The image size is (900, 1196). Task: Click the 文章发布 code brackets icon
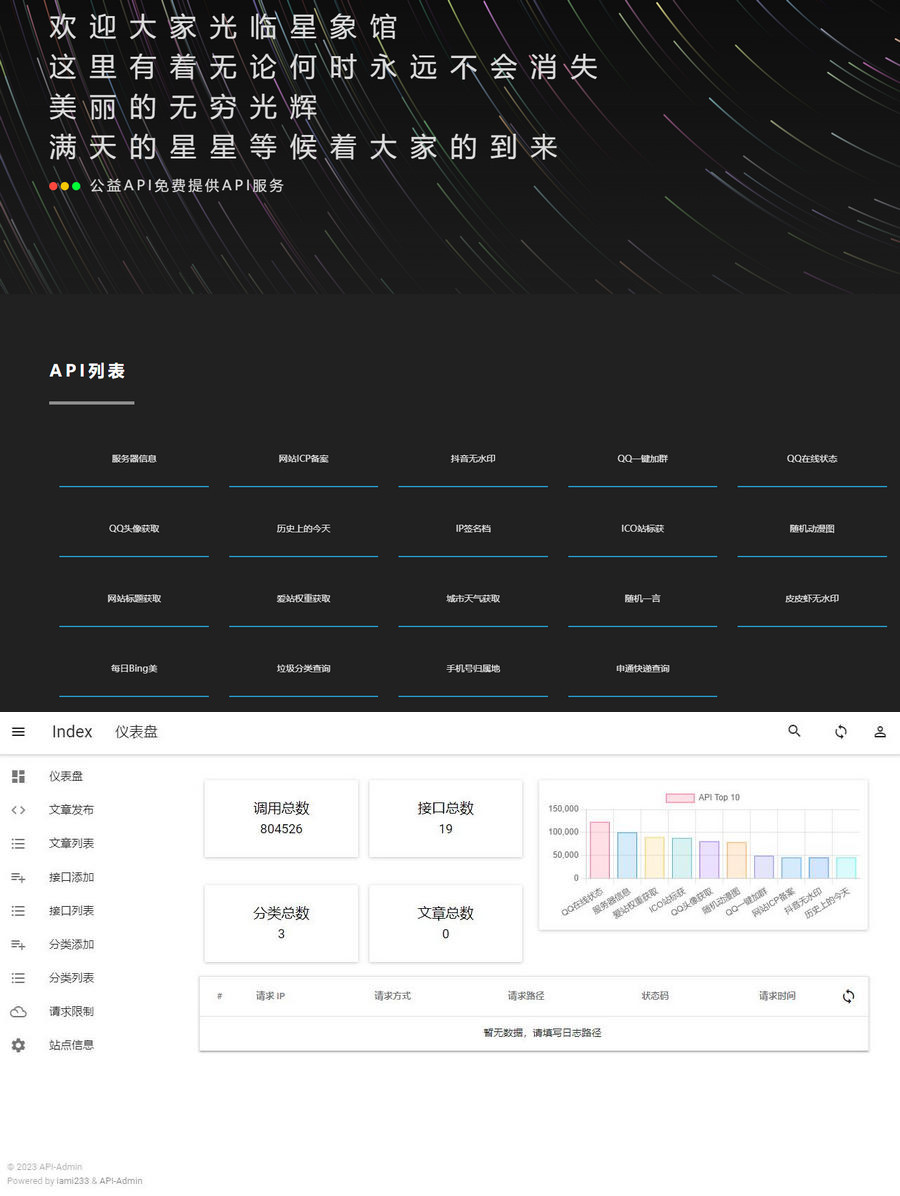[18, 810]
